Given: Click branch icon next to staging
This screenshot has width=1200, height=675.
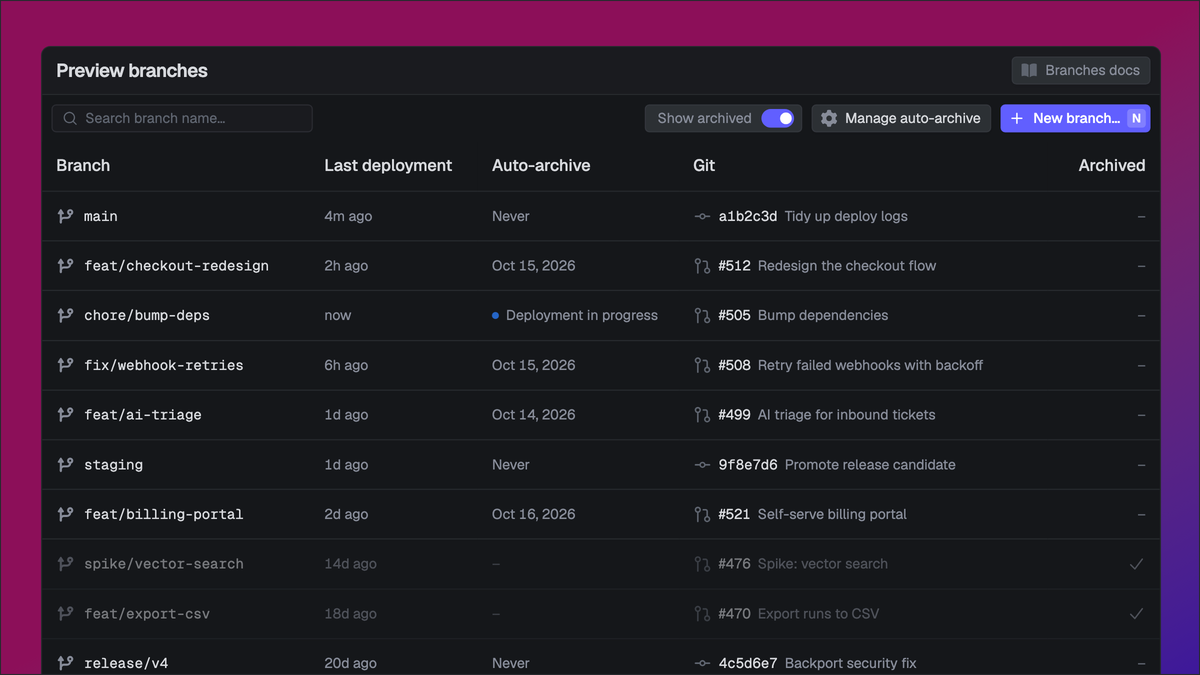Looking at the screenshot, I should (65, 465).
